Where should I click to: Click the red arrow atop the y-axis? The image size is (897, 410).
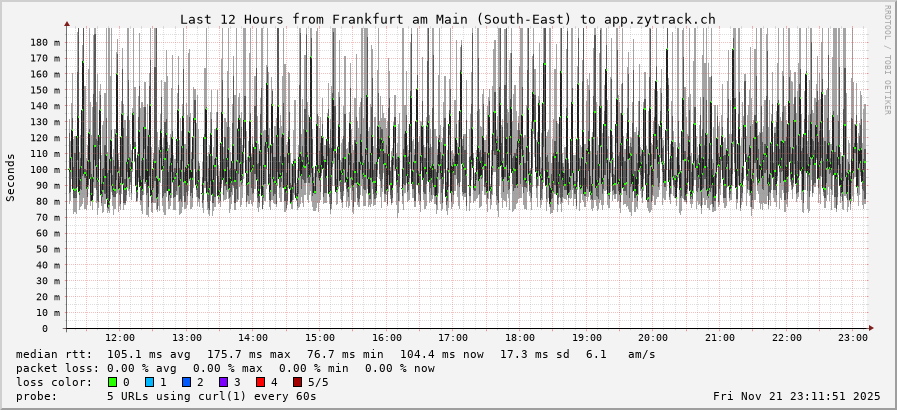click(x=67, y=23)
